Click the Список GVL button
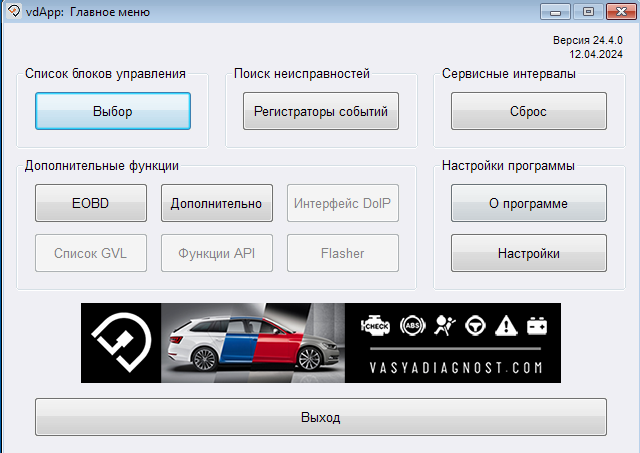Viewport: 640px width, 453px height. pyautogui.click(x=91, y=253)
